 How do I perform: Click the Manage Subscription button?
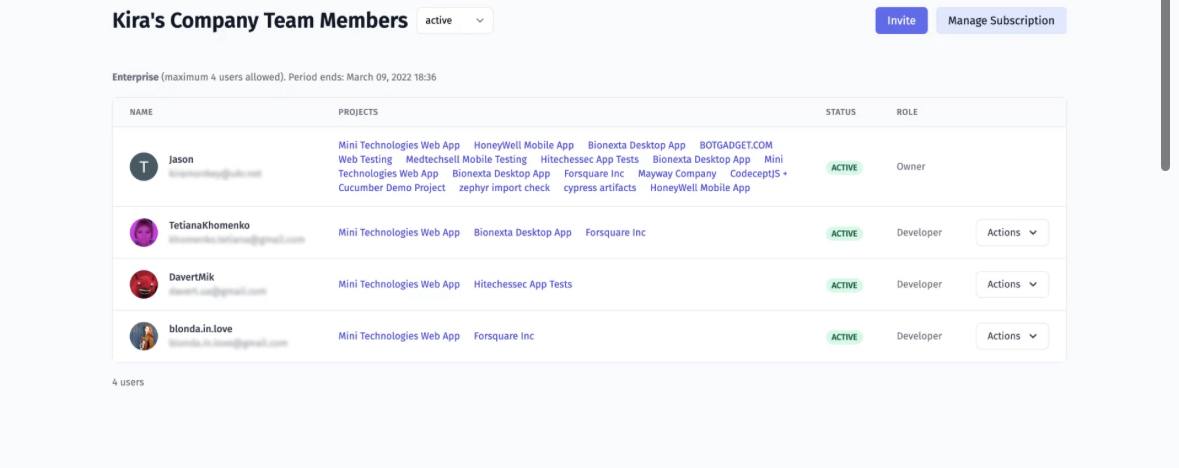click(1001, 21)
